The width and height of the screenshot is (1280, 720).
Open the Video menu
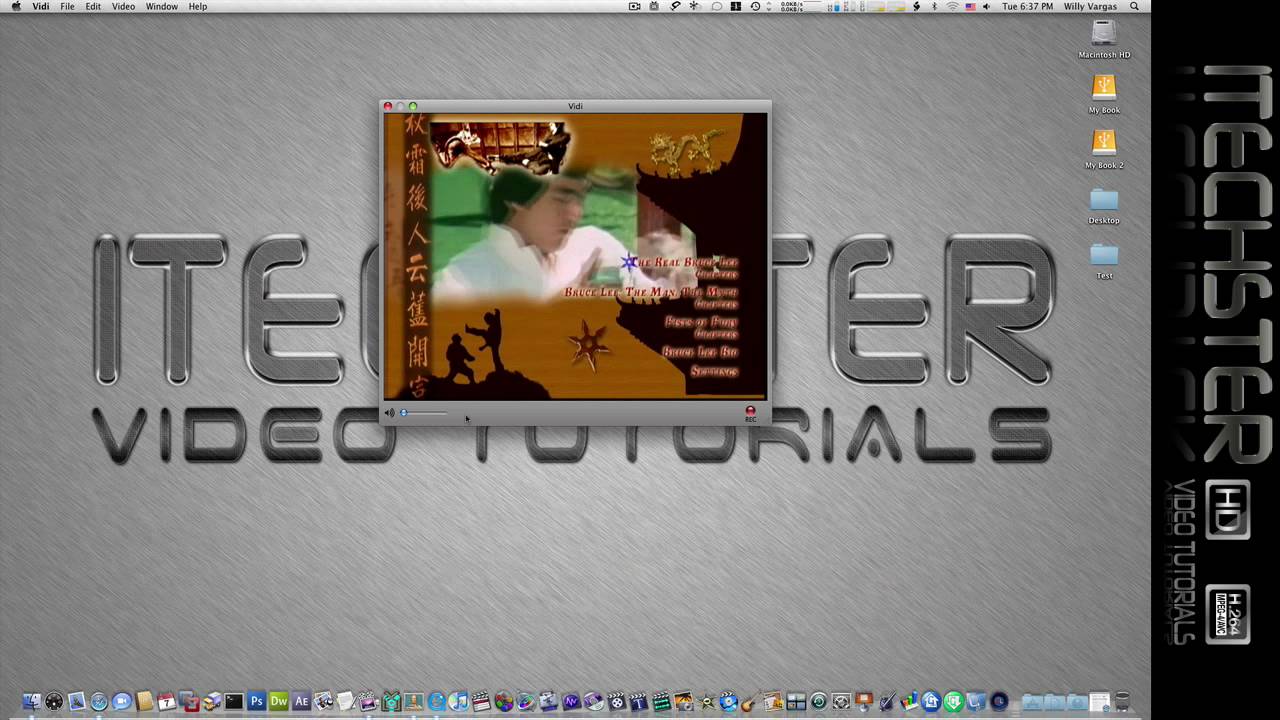coord(123,6)
